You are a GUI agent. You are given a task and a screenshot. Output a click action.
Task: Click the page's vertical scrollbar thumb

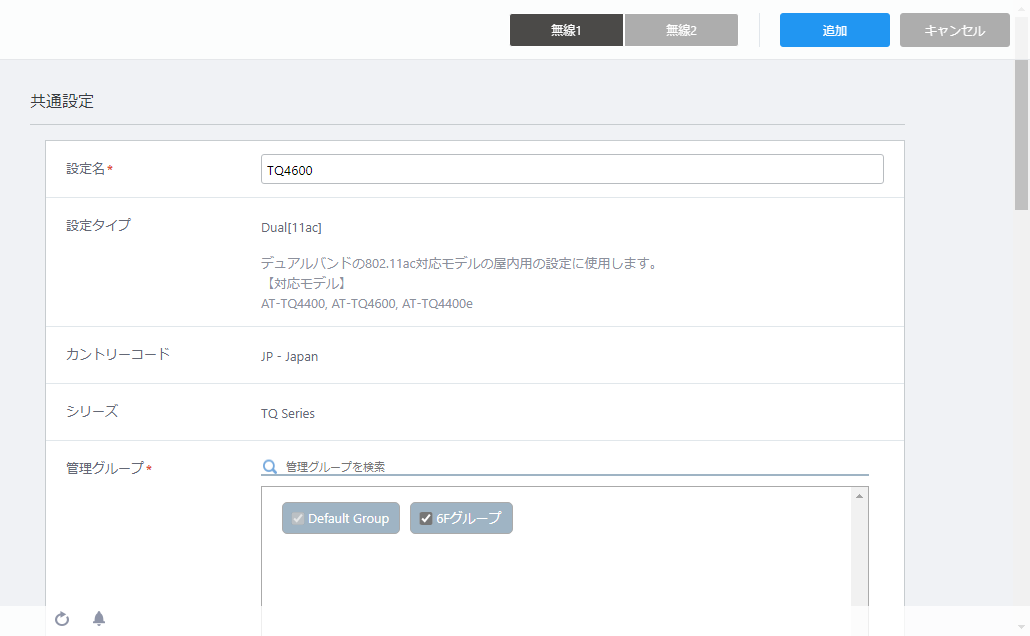point(1021,135)
